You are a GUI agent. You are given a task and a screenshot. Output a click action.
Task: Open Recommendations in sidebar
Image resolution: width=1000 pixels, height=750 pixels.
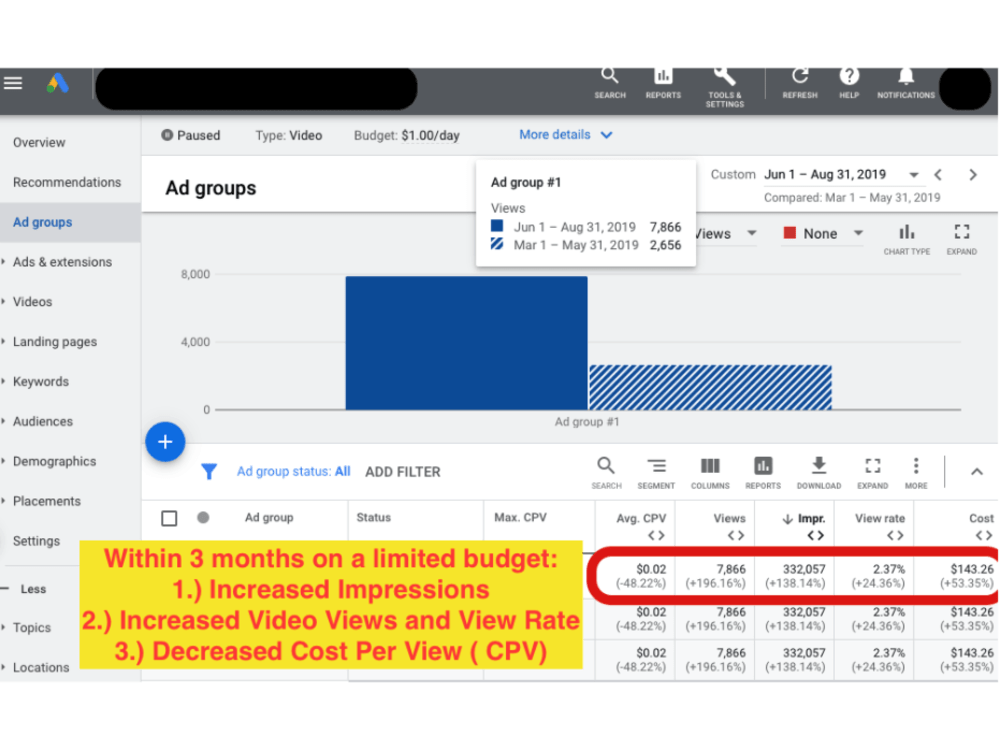tap(67, 182)
